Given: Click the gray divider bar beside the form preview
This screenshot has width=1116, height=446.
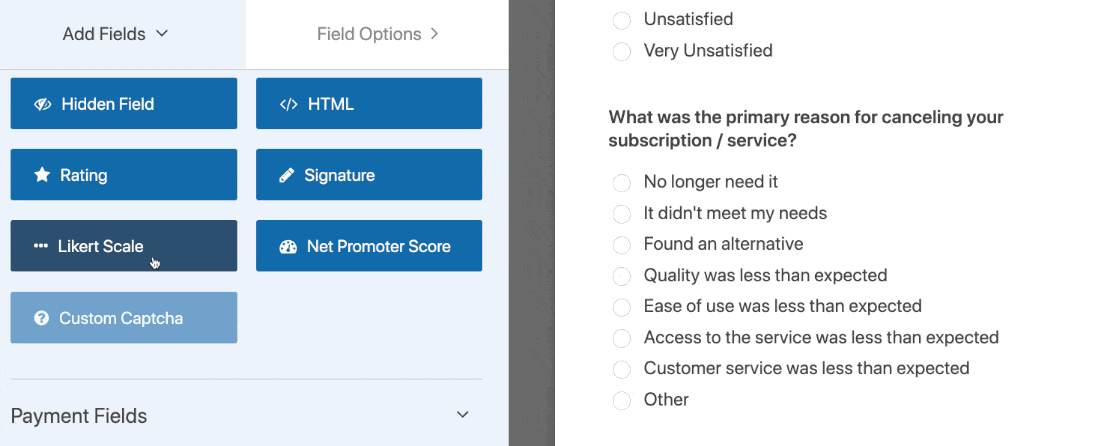Looking at the screenshot, I should [532, 223].
